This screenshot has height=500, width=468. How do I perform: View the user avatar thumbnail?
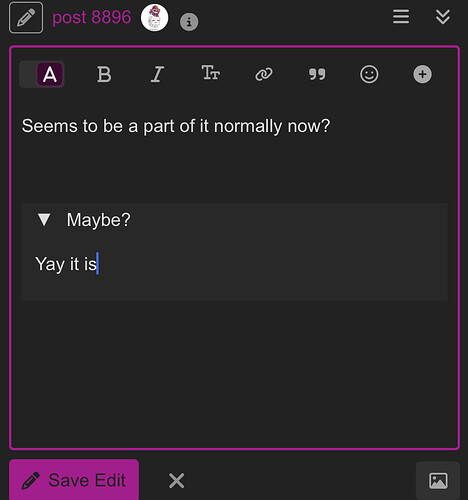[x=154, y=18]
